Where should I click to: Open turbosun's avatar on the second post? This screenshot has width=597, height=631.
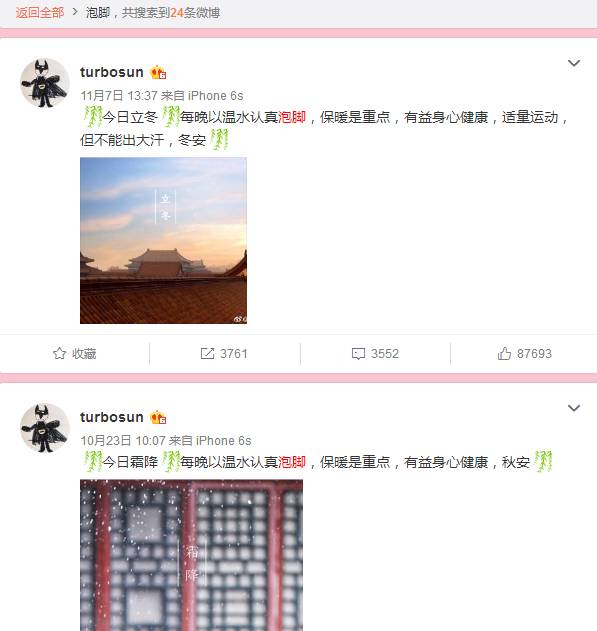[45, 428]
